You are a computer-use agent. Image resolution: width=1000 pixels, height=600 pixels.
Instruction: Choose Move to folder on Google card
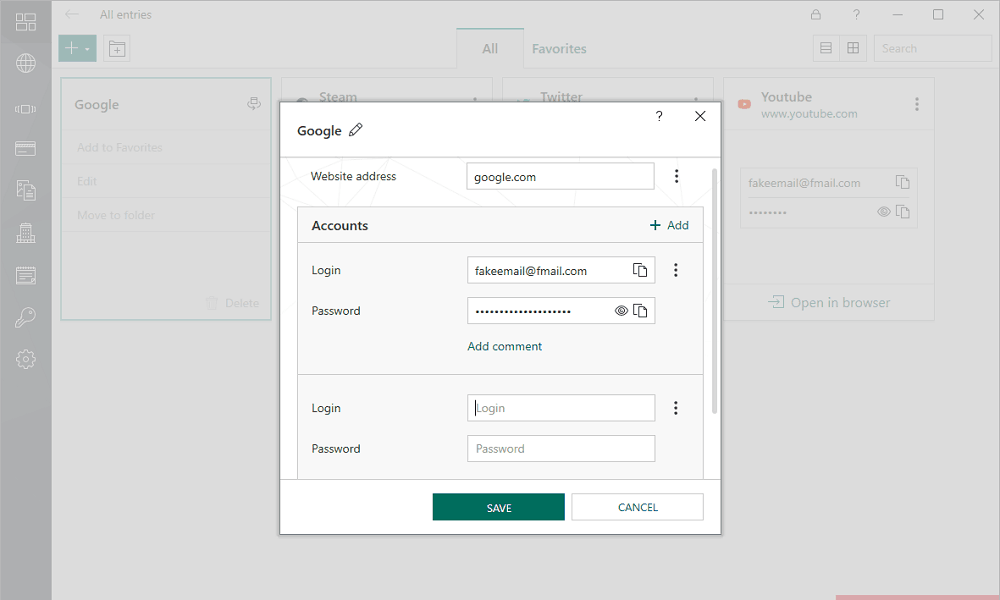click(x=116, y=215)
